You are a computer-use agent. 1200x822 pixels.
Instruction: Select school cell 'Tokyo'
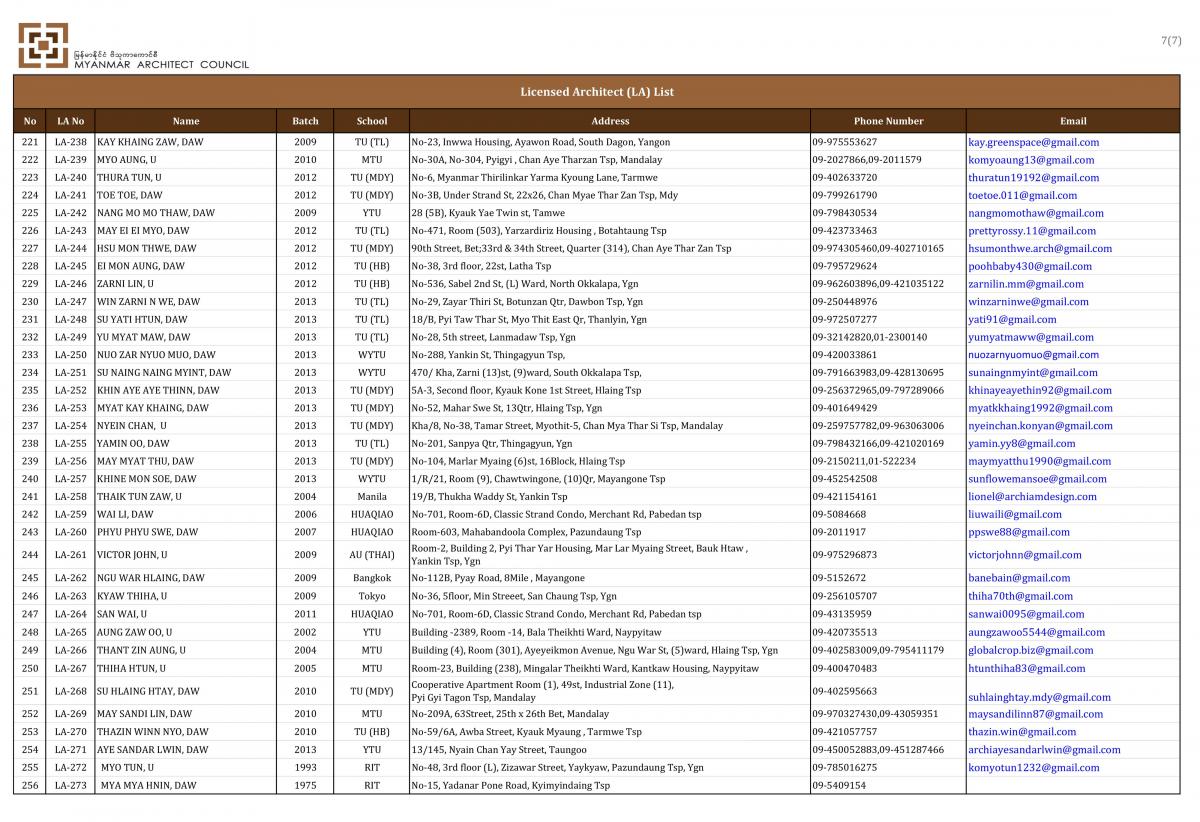pos(372,596)
